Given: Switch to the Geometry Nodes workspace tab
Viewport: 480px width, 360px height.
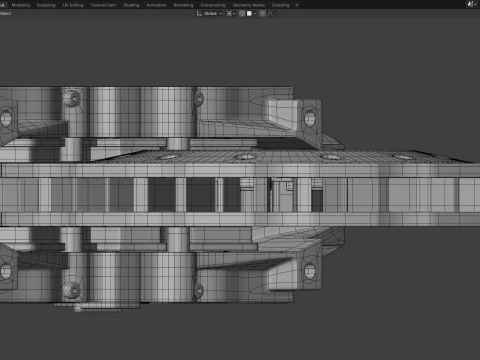Looking at the screenshot, I should 249,5.
